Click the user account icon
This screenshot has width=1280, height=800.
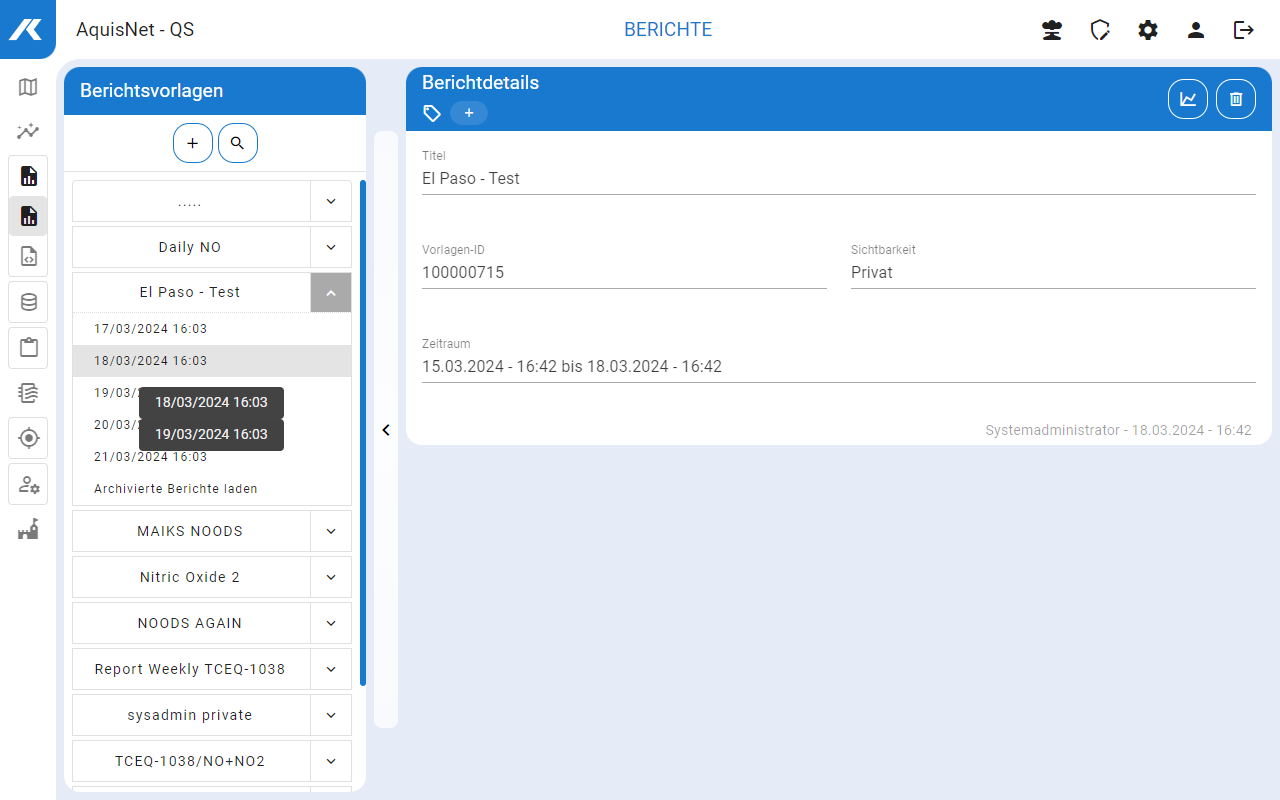click(x=1195, y=30)
